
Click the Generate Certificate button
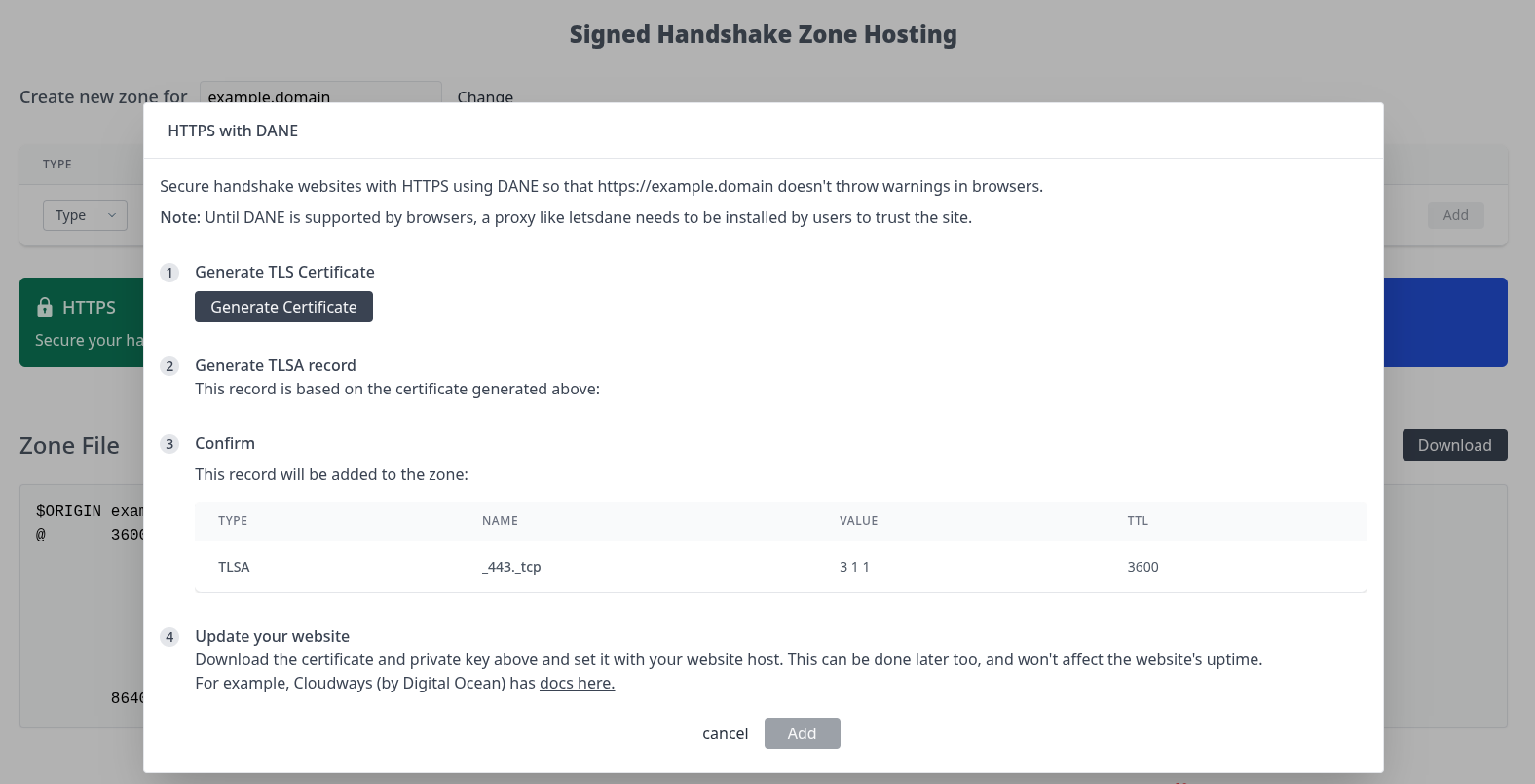click(x=283, y=307)
